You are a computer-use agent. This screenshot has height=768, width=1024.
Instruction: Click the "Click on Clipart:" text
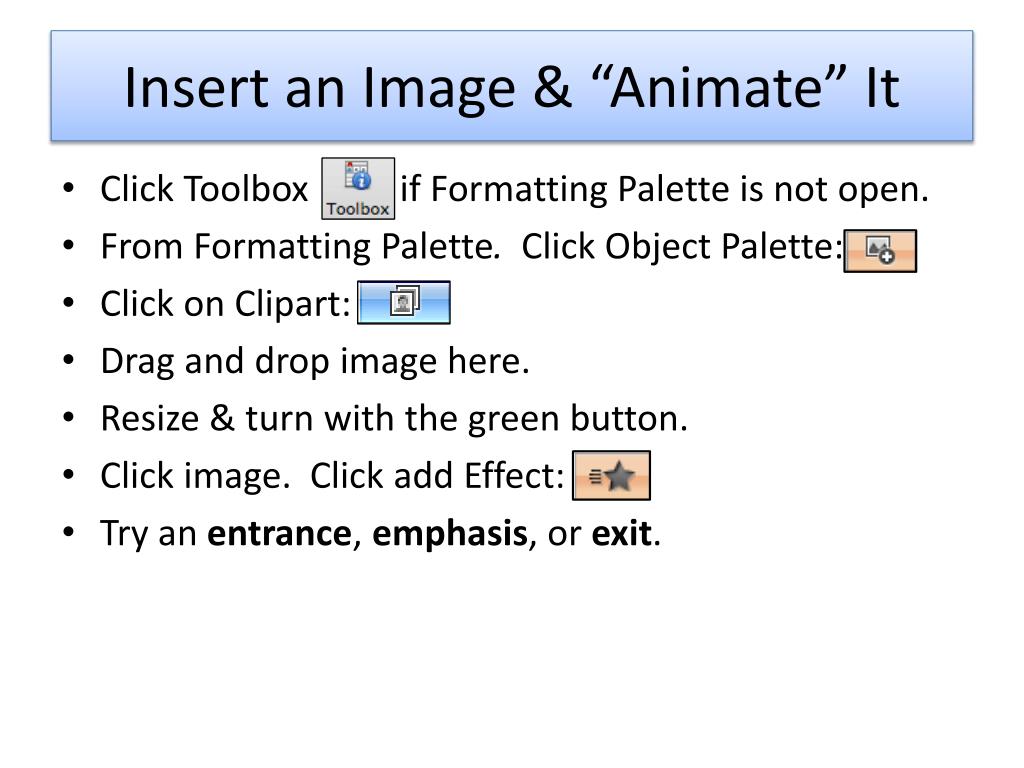(226, 304)
